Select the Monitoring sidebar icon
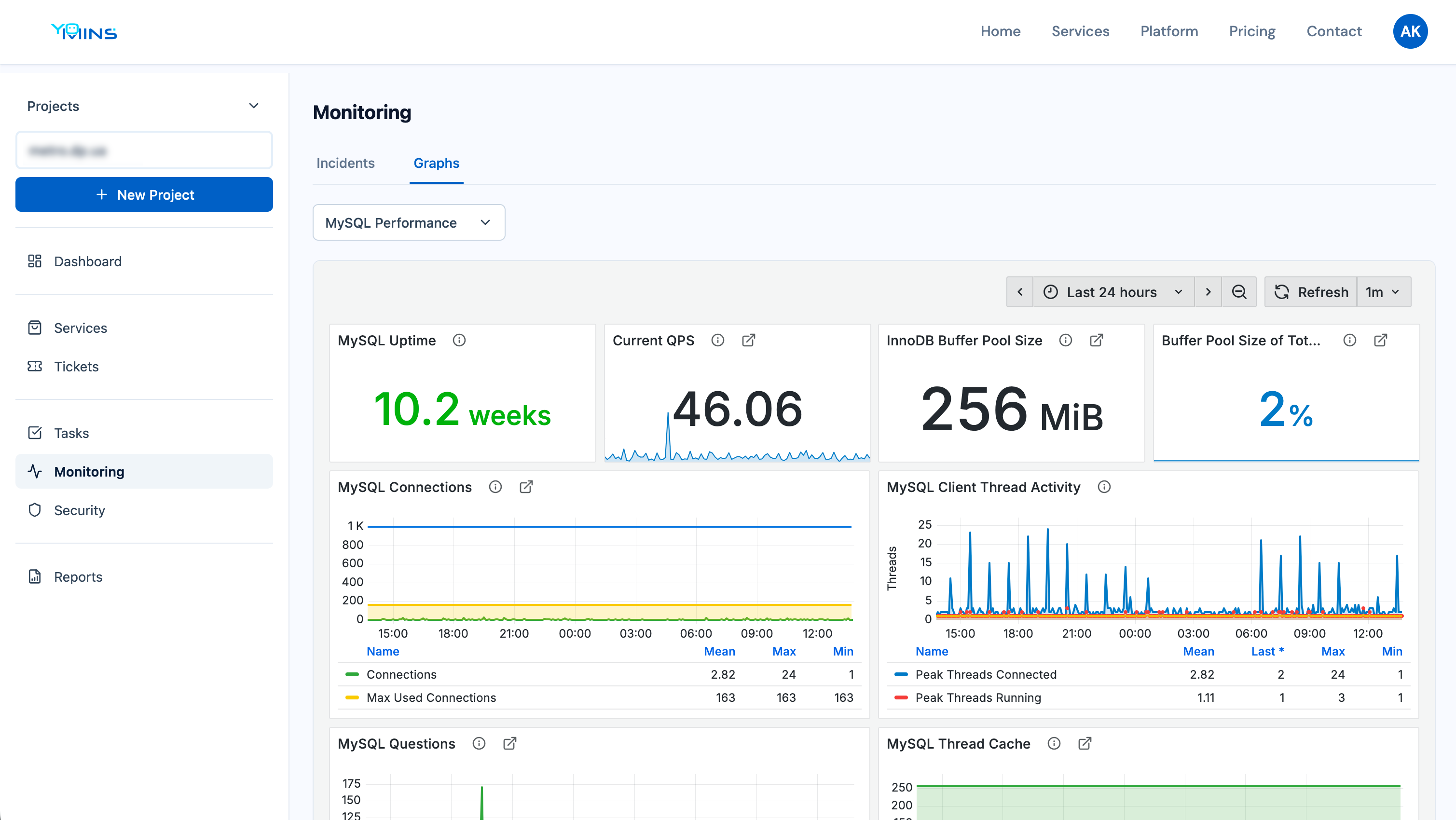 click(34, 471)
